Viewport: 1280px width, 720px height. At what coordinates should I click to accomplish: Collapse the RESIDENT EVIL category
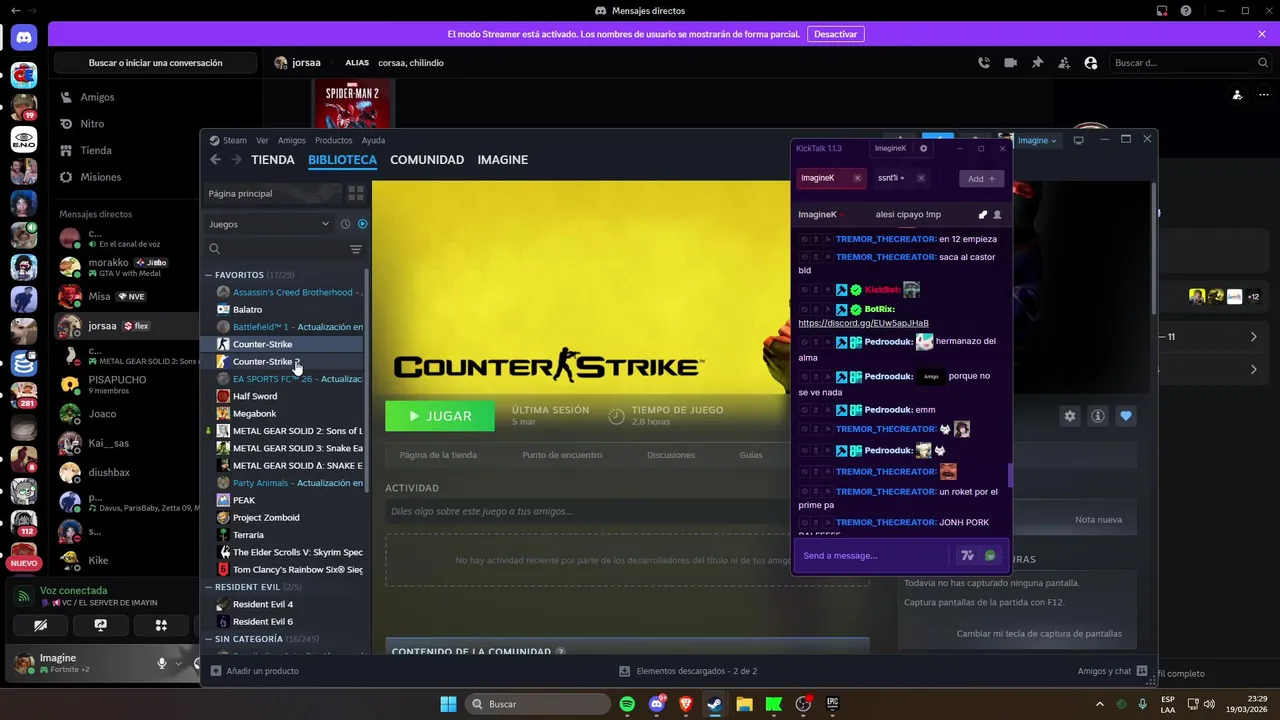[x=209, y=587]
